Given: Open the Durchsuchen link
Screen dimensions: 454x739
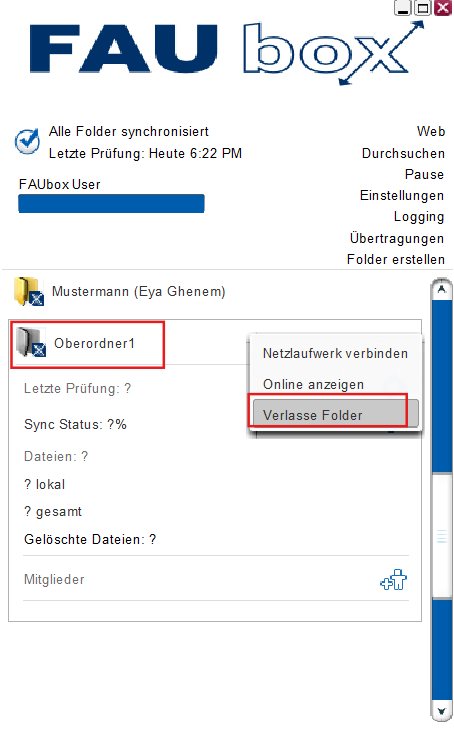Looking at the screenshot, I should (x=403, y=154).
